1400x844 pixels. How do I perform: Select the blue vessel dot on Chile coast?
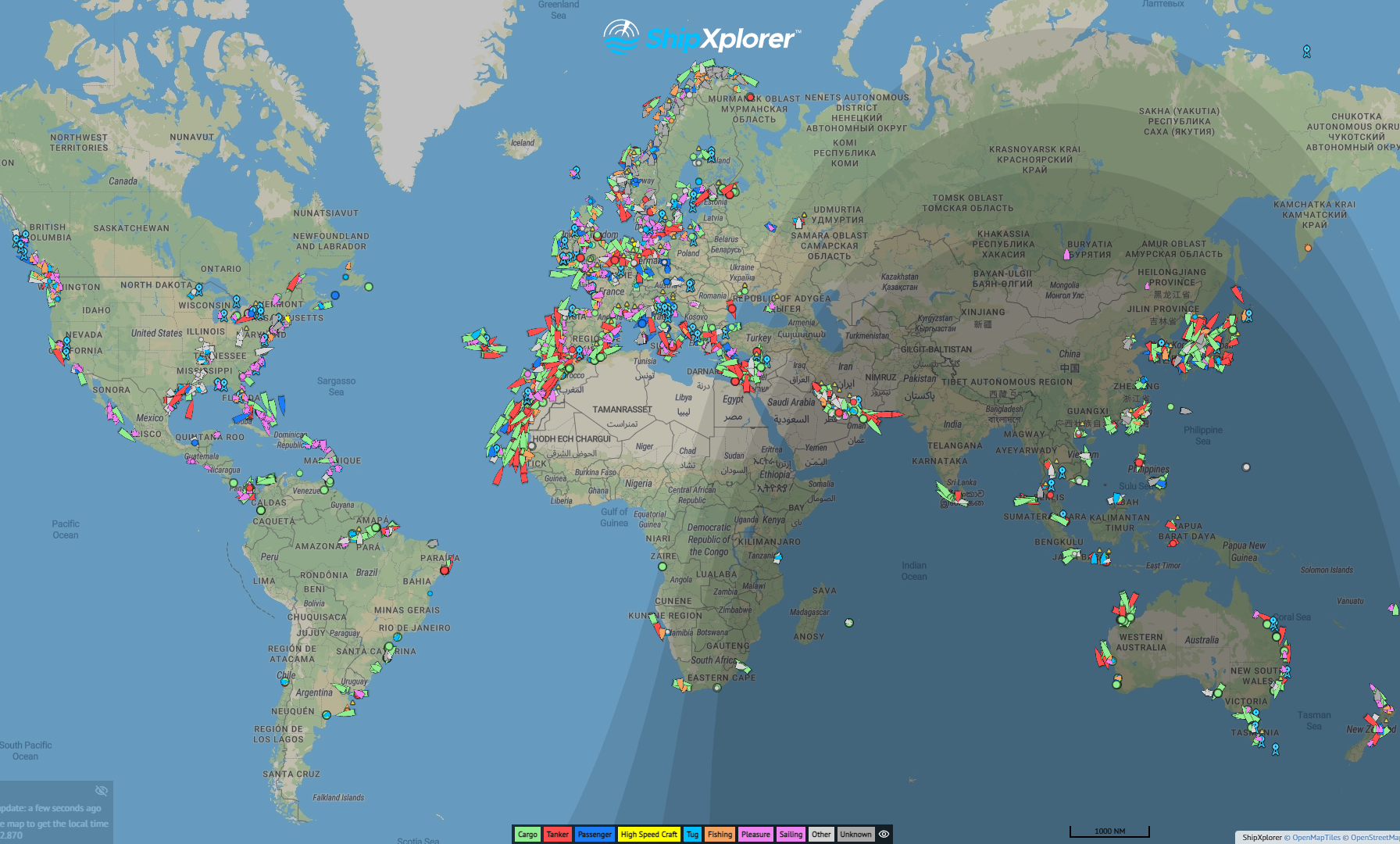pyautogui.click(x=284, y=681)
